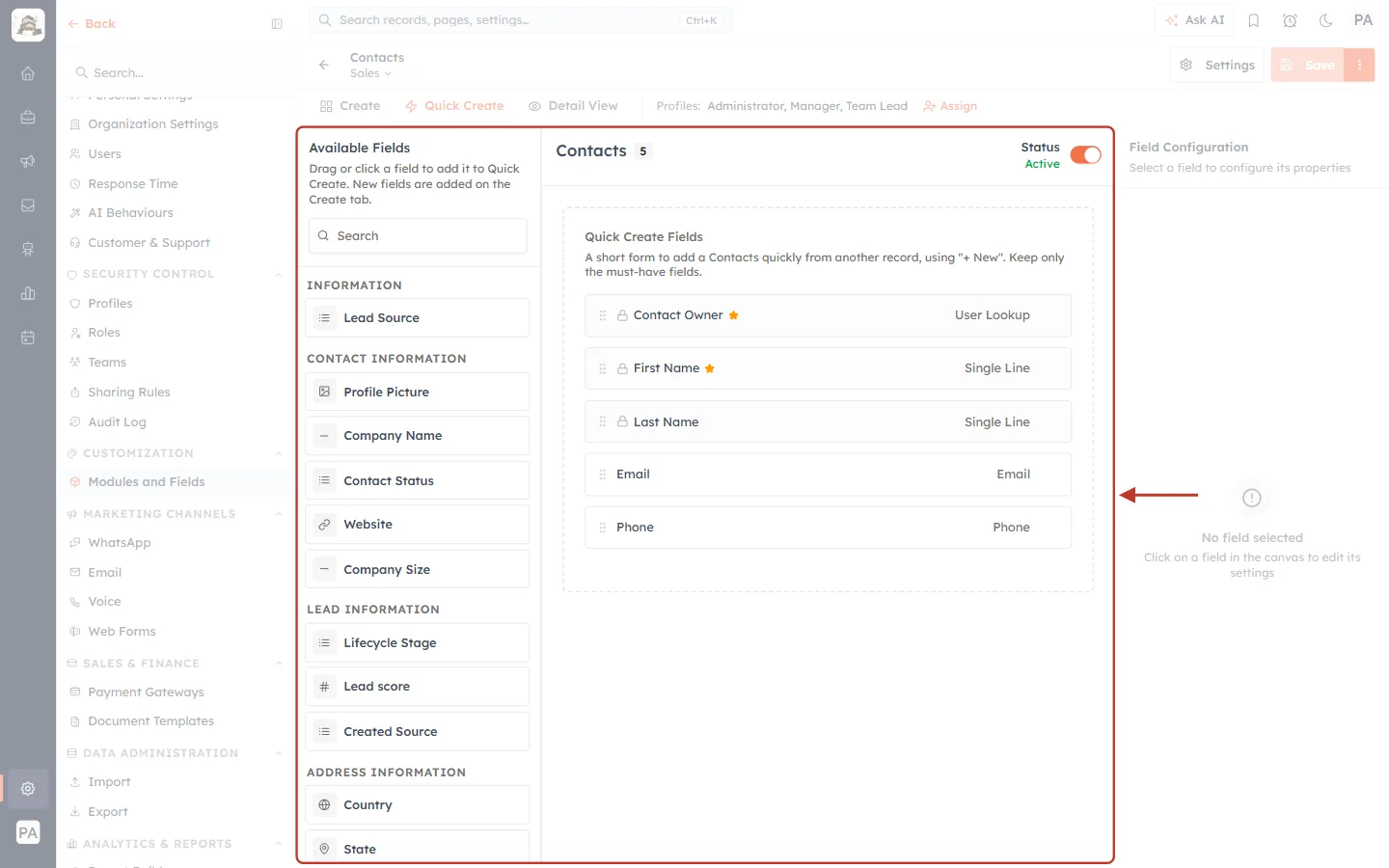Image resolution: width=1389 pixels, height=868 pixels.
Task: Open the bar chart reports icon
Action: 28,293
